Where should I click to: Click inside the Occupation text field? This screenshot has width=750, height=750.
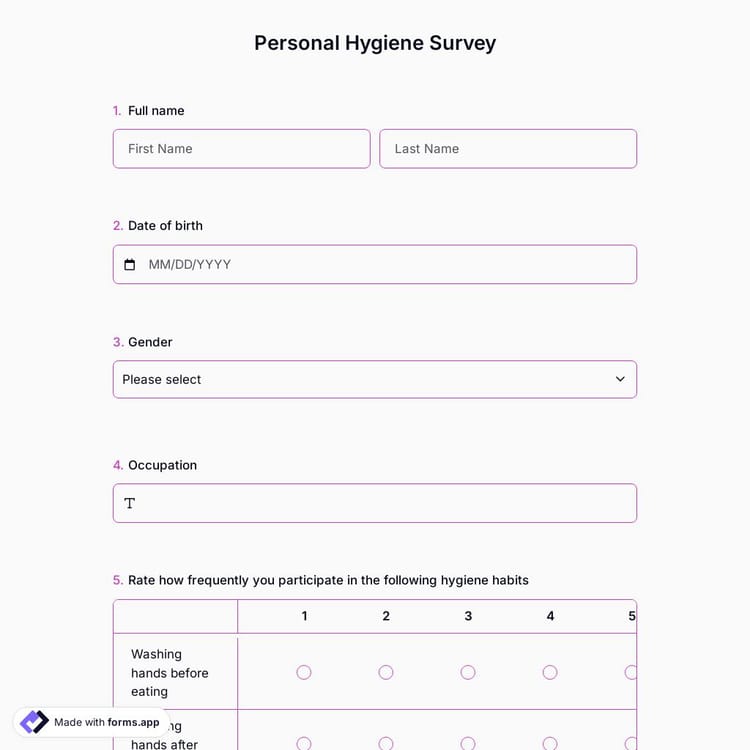(x=385, y=503)
